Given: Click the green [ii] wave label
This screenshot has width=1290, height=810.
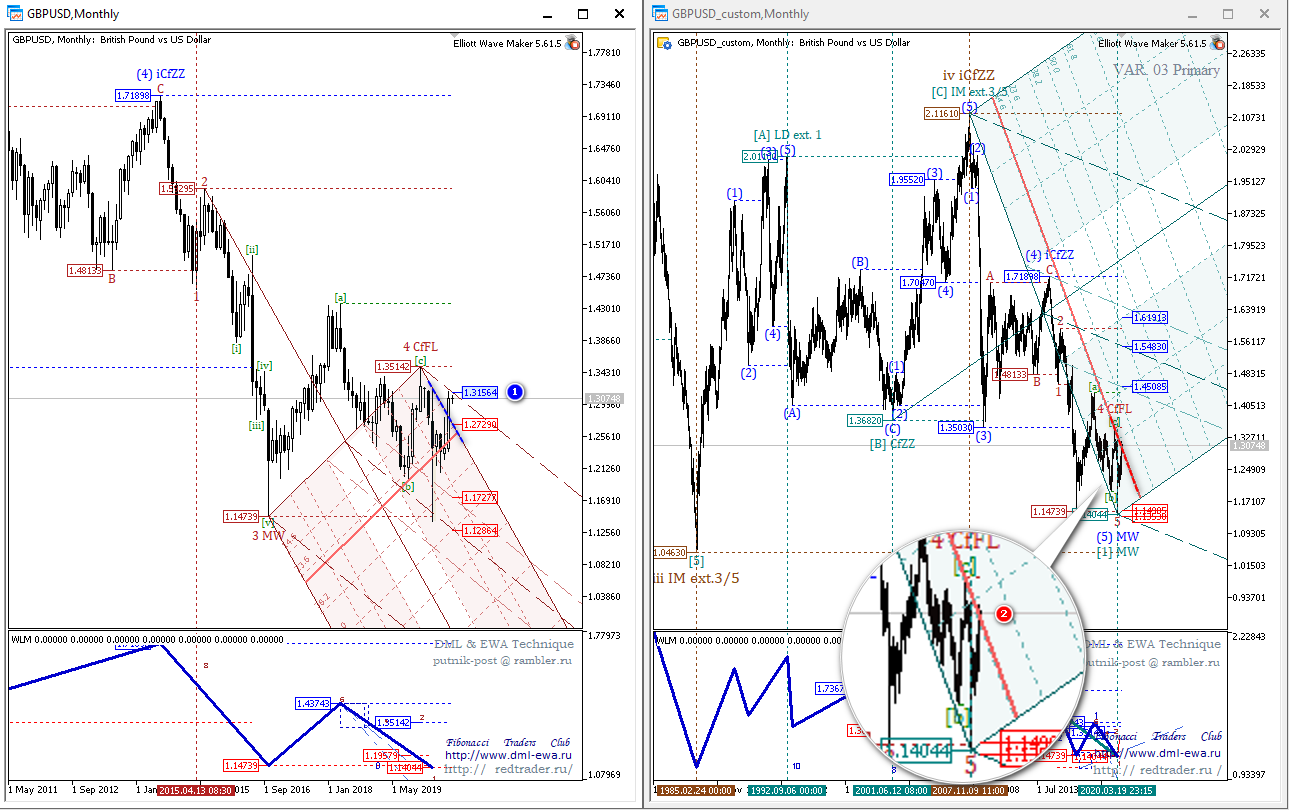Looking at the screenshot, I should [x=253, y=249].
